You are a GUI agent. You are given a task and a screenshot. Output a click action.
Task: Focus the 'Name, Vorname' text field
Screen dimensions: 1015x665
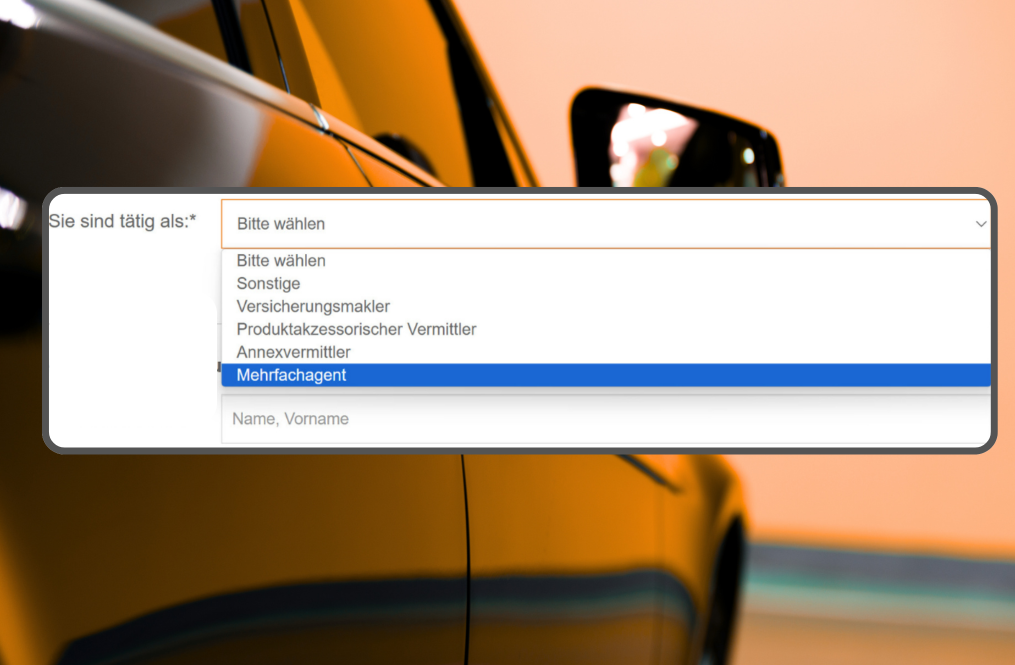(600, 419)
